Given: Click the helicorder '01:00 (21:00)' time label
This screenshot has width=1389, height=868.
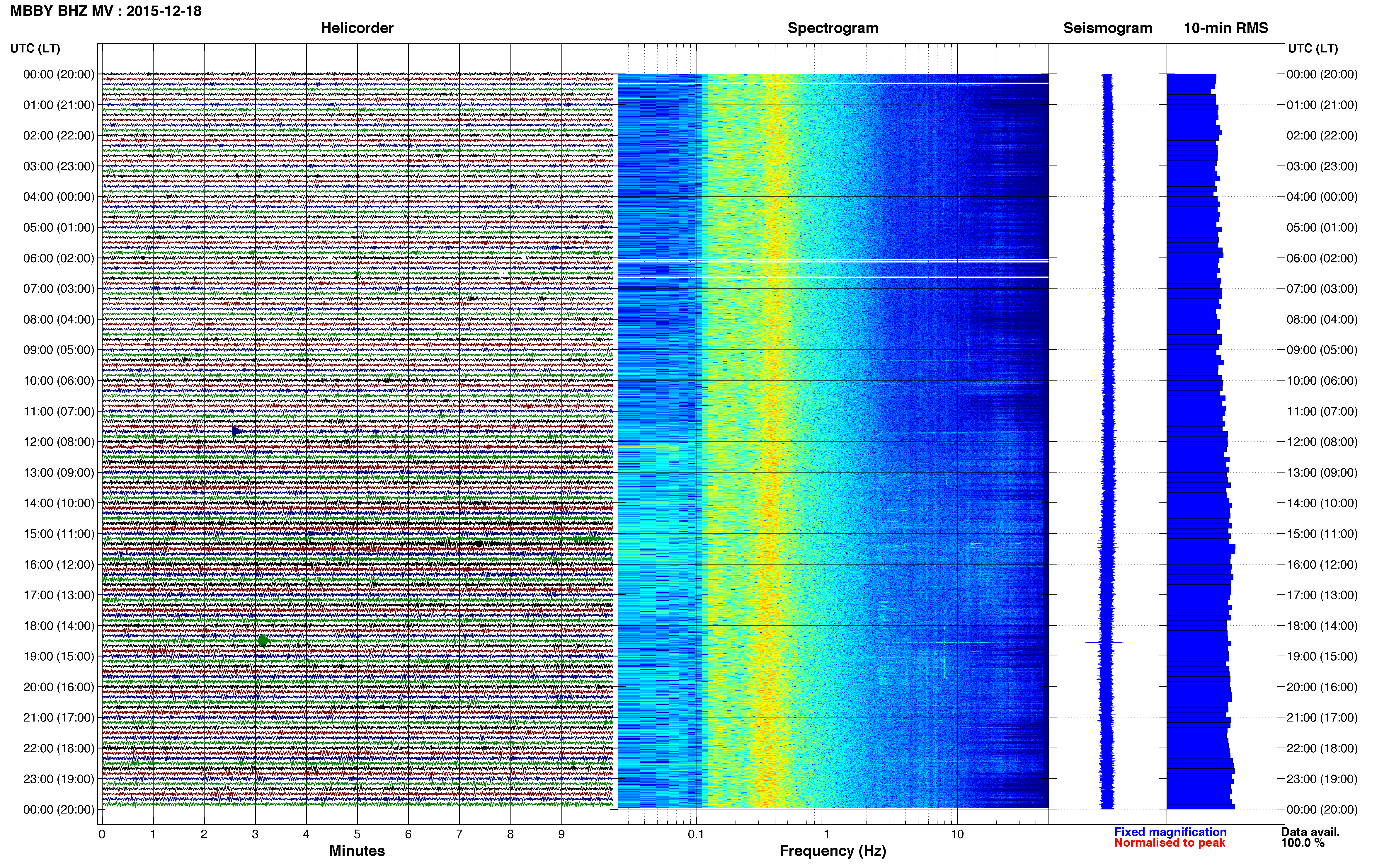Looking at the screenshot, I should (59, 105).
